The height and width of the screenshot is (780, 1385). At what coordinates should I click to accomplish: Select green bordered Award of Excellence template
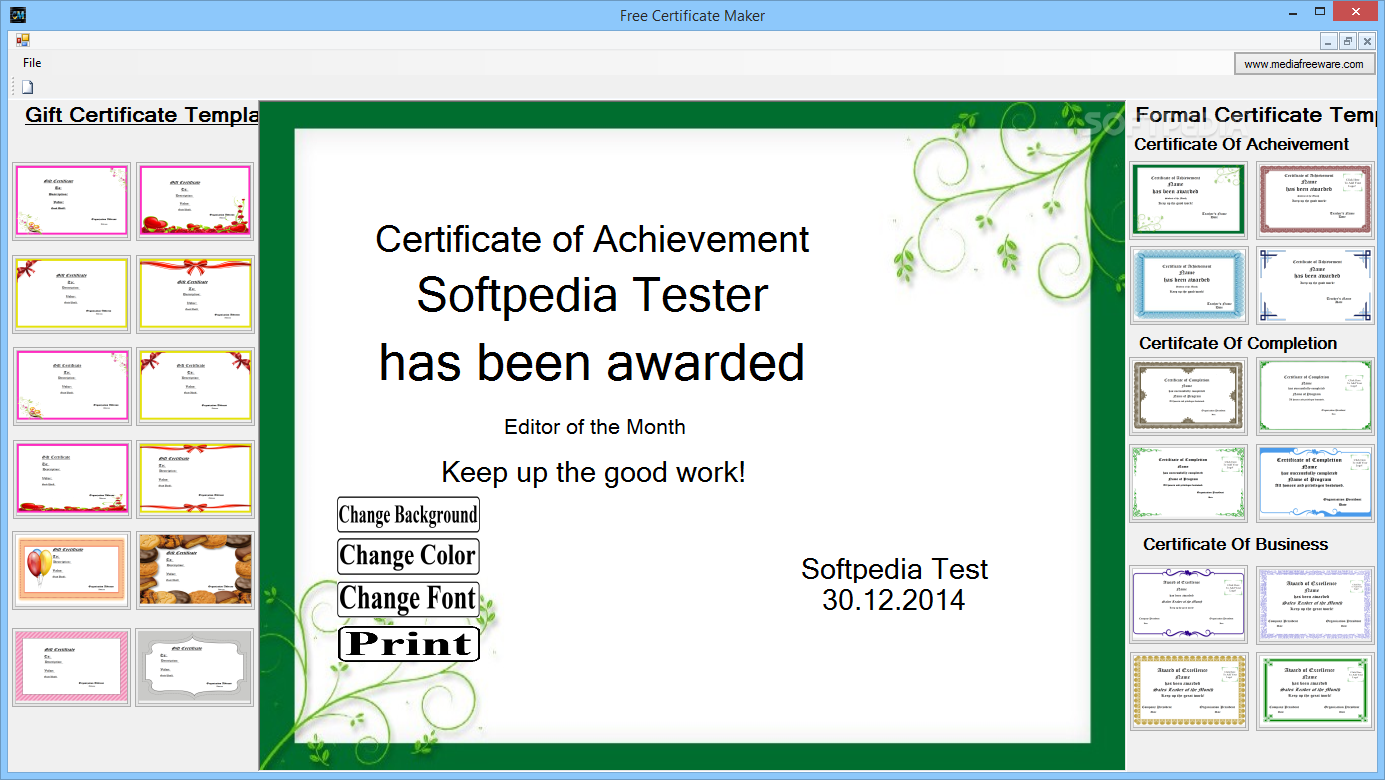1315,691
